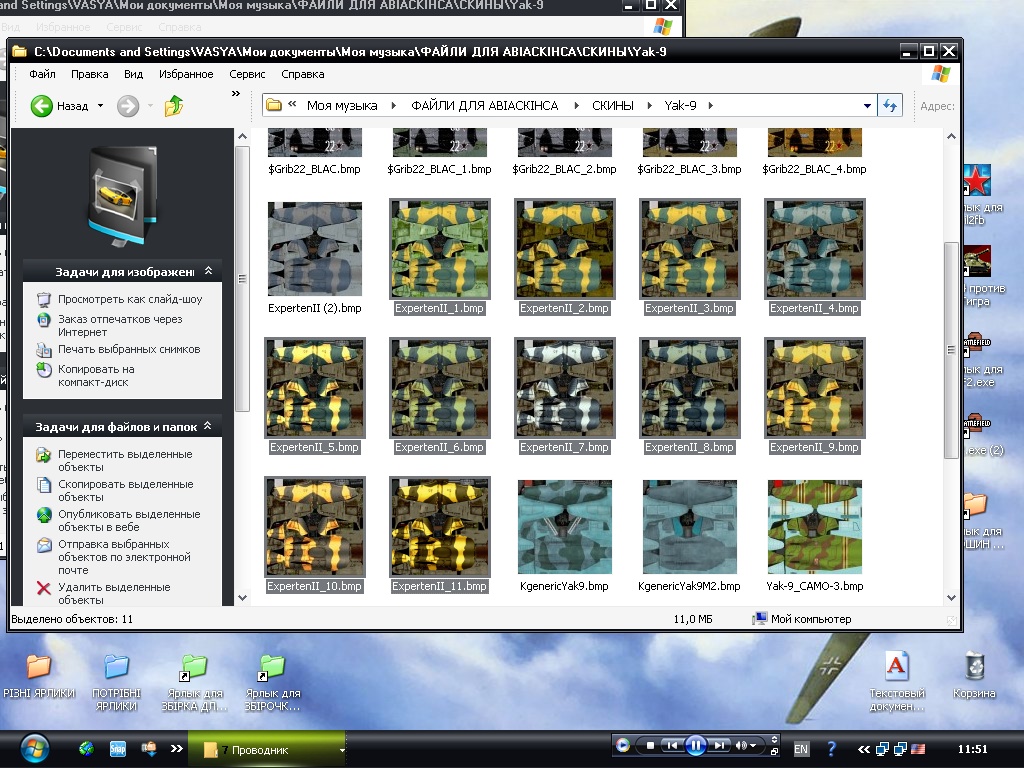The width and height of the screenshot is (1024, 768).
Task: Open the Вид menu
Action: point(133,74)
